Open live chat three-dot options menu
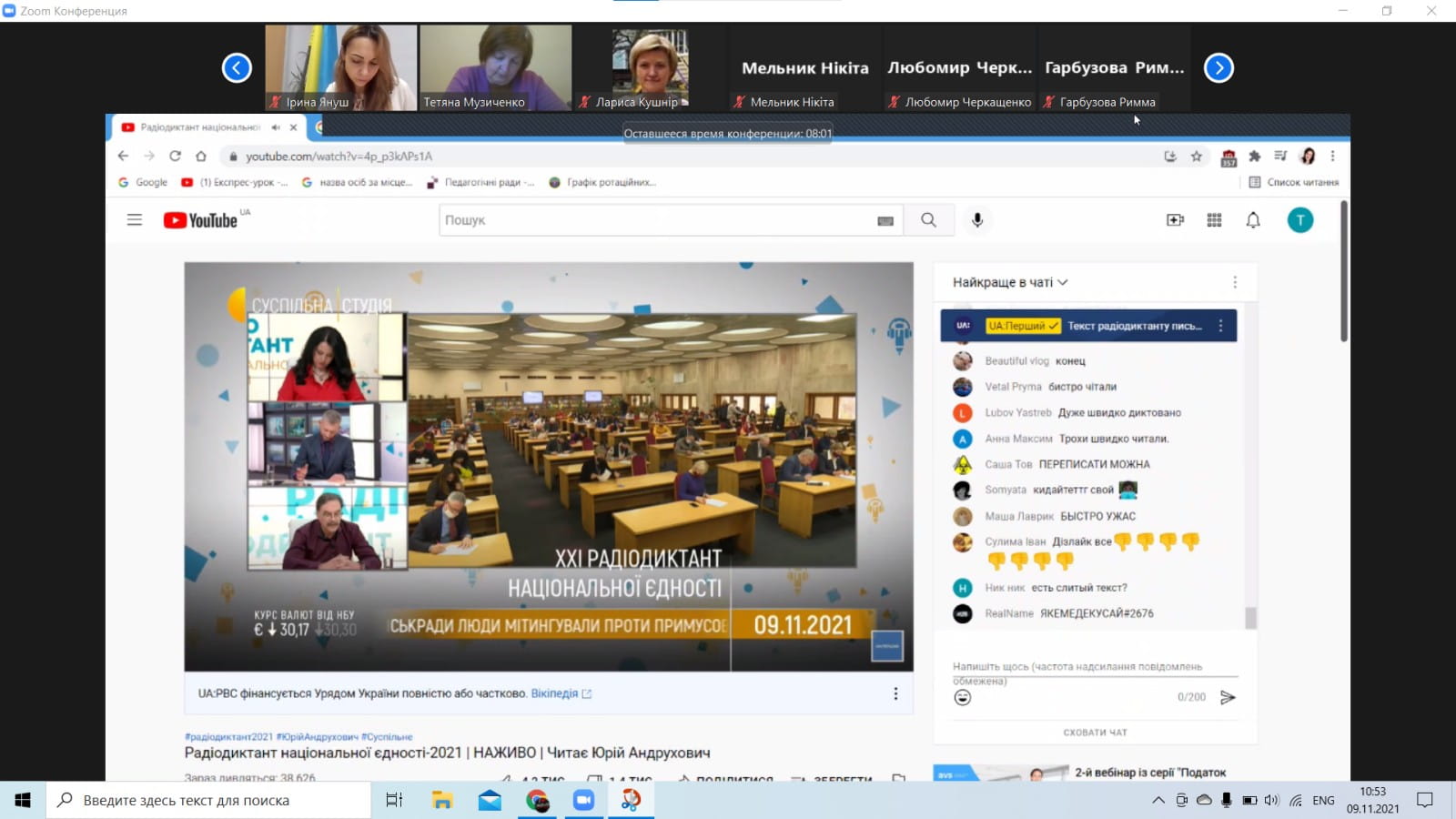This screenshot has width=1456, height=819. [1235, 282]
